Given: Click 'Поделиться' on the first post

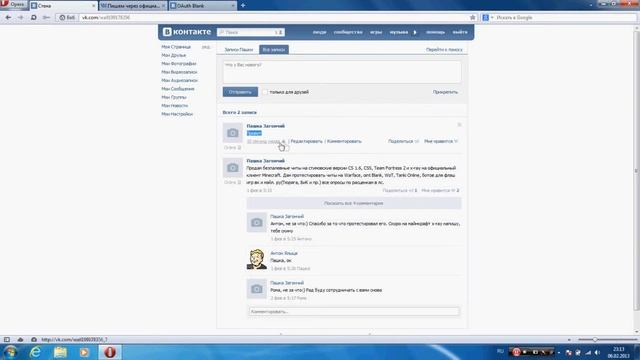Looking at the screenshot, I should tap(403, 141).
